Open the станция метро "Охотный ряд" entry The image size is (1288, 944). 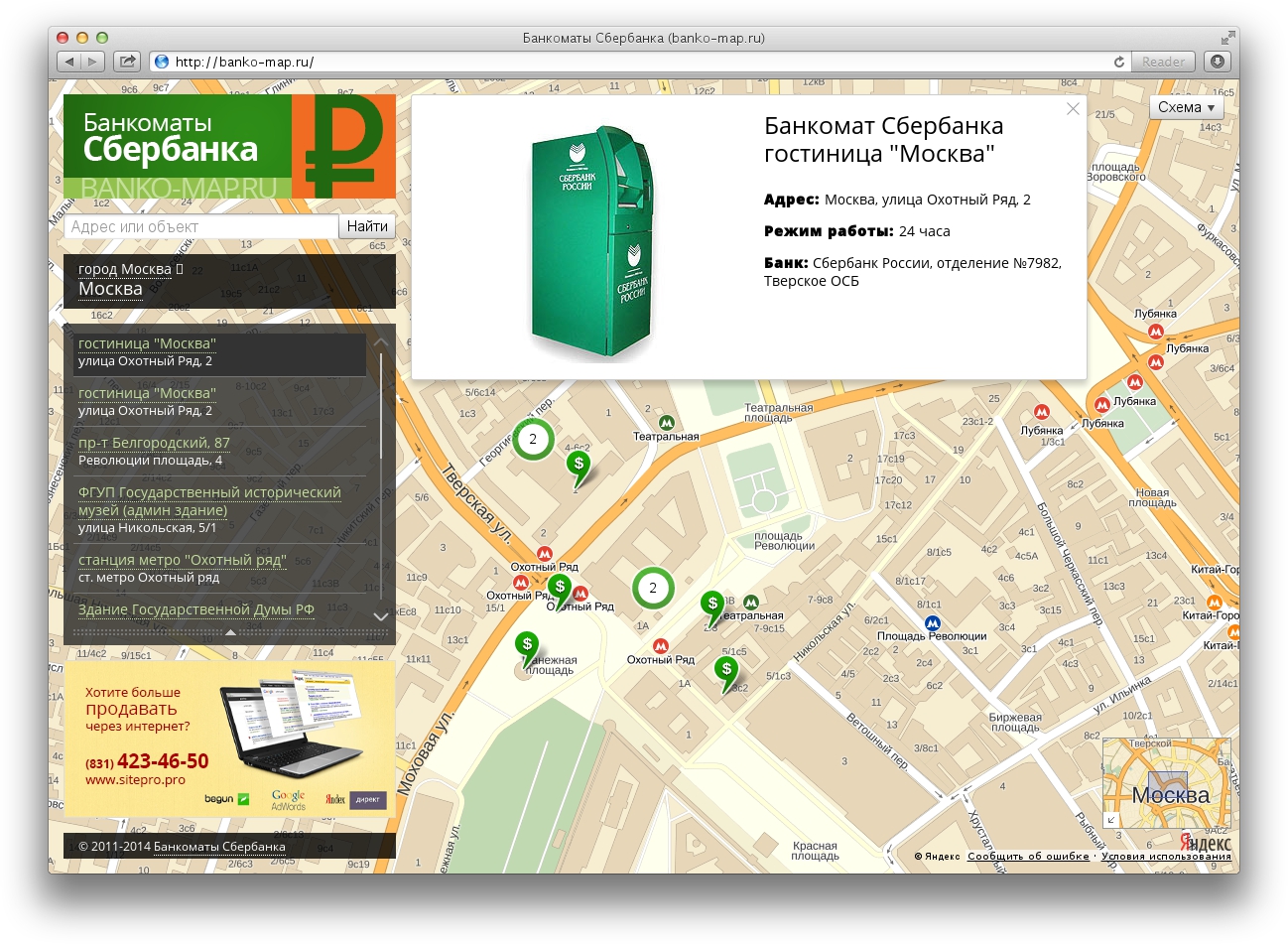[183, 560]
